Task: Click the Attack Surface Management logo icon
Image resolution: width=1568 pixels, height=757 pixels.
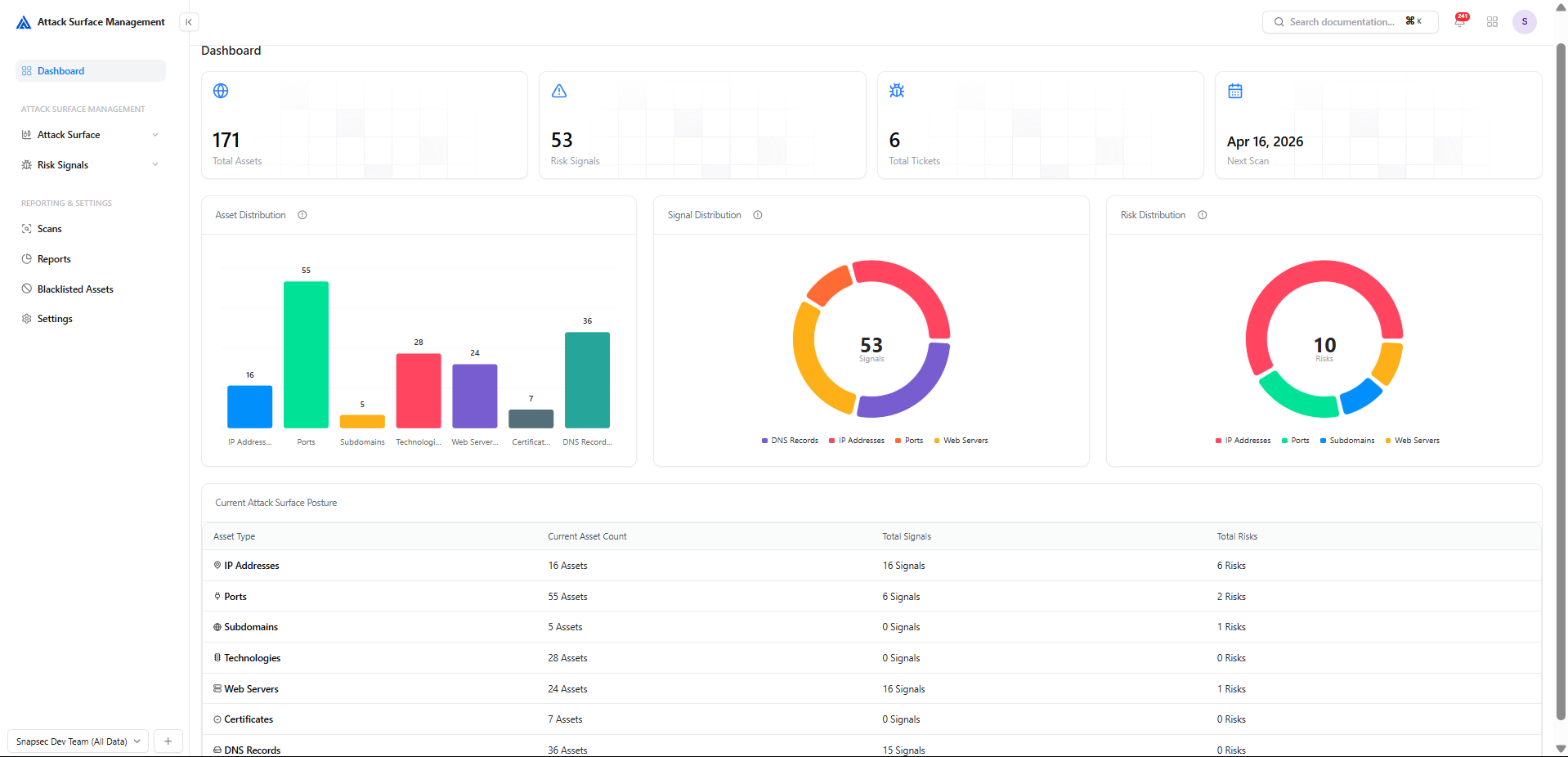Action: click(24, 22)
